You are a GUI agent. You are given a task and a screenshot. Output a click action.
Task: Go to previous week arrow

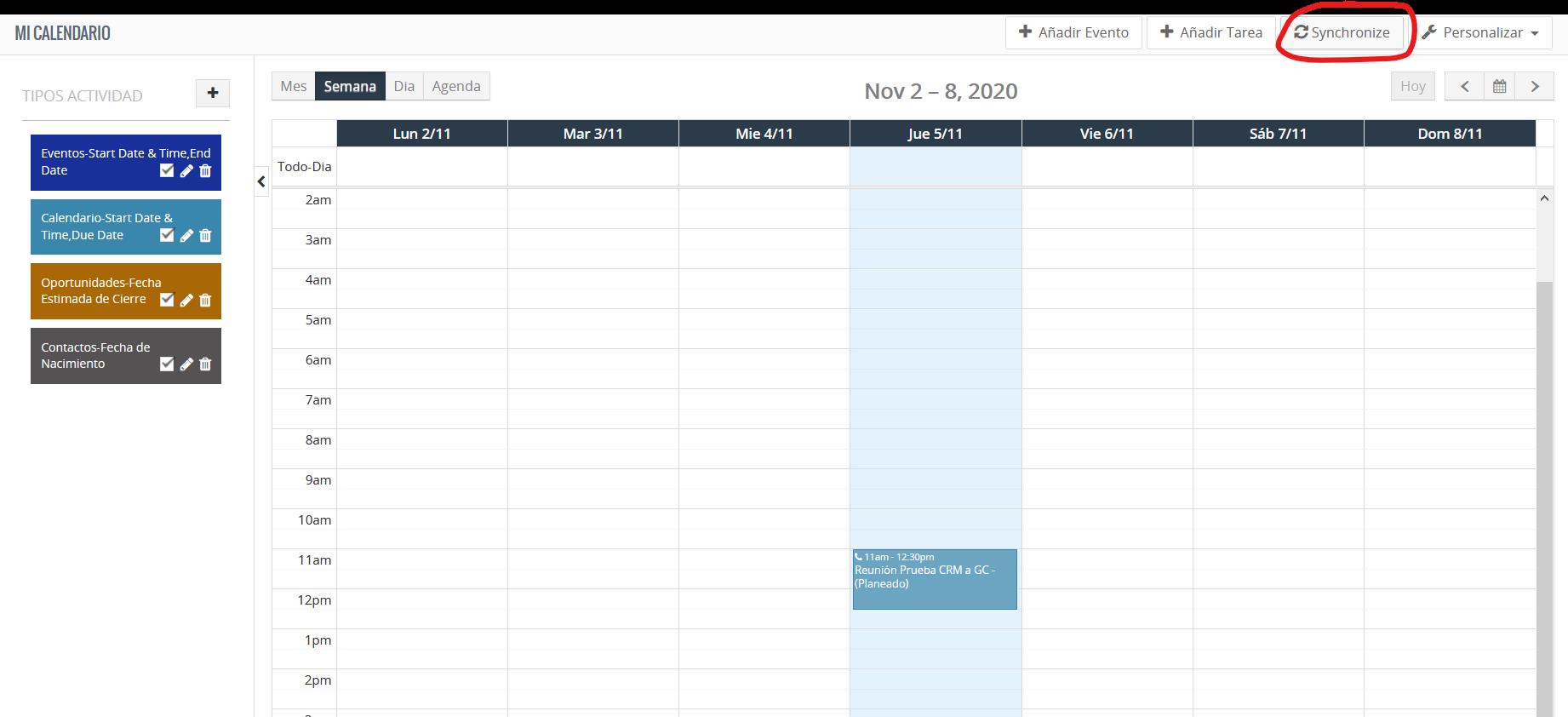pyautogui.click(x=1464, y=86)
